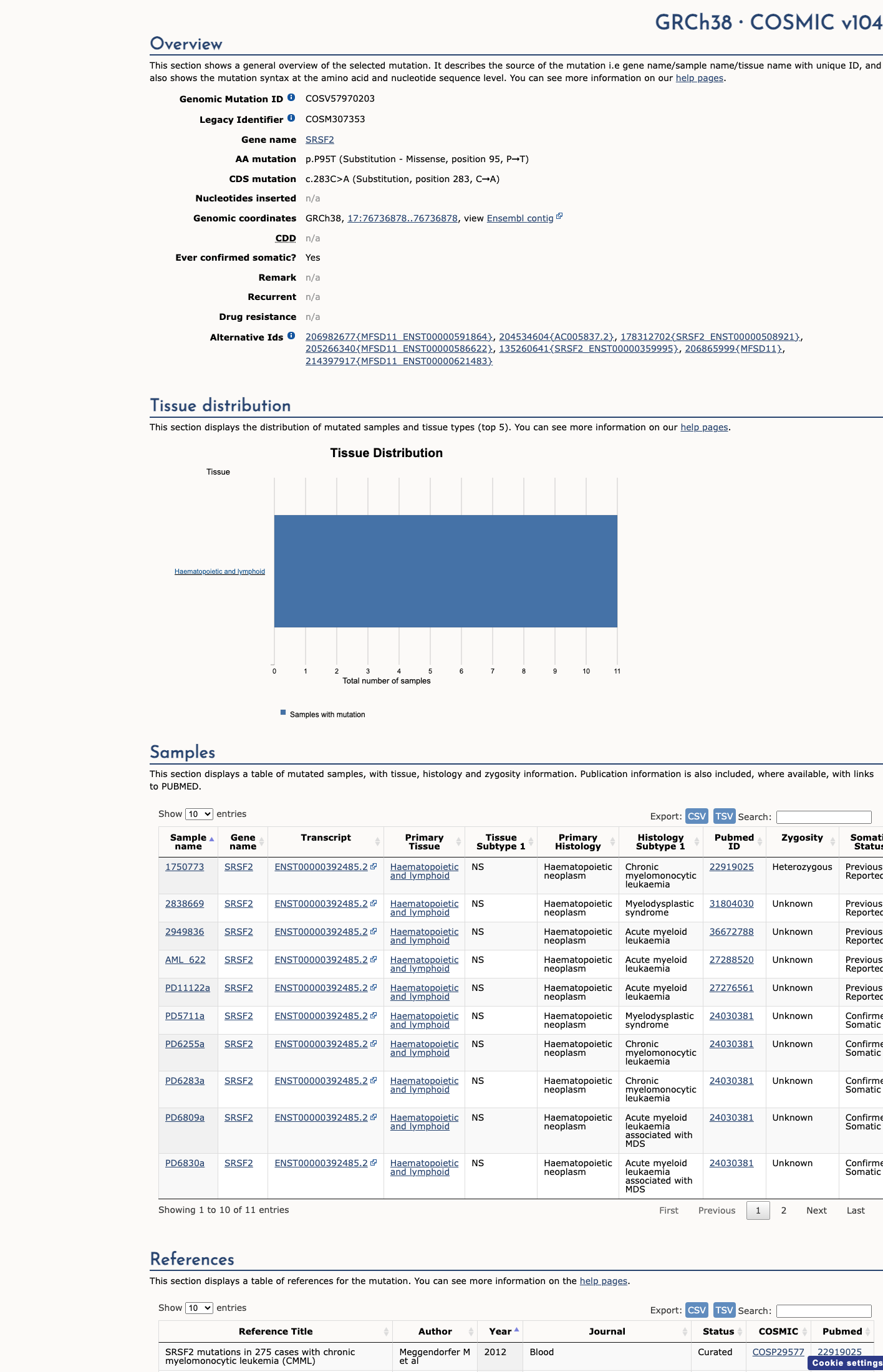The width and height of the screenshot is (883, 1372).
Task: Open alternative ID 178312702 SRSF2 link
Action: (710, 337)
